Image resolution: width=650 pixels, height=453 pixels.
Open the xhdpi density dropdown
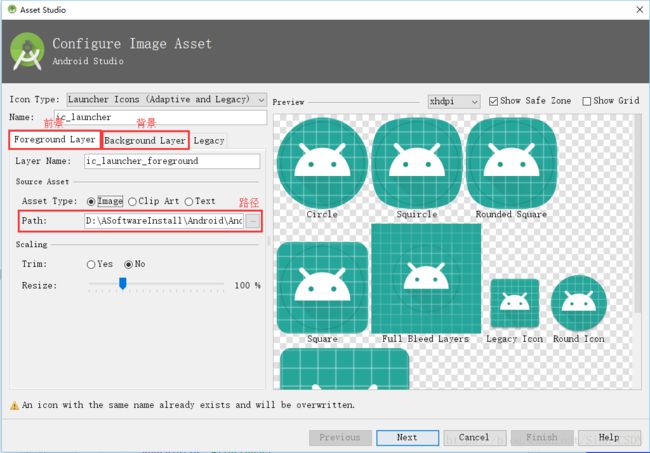tap(454, 101)
